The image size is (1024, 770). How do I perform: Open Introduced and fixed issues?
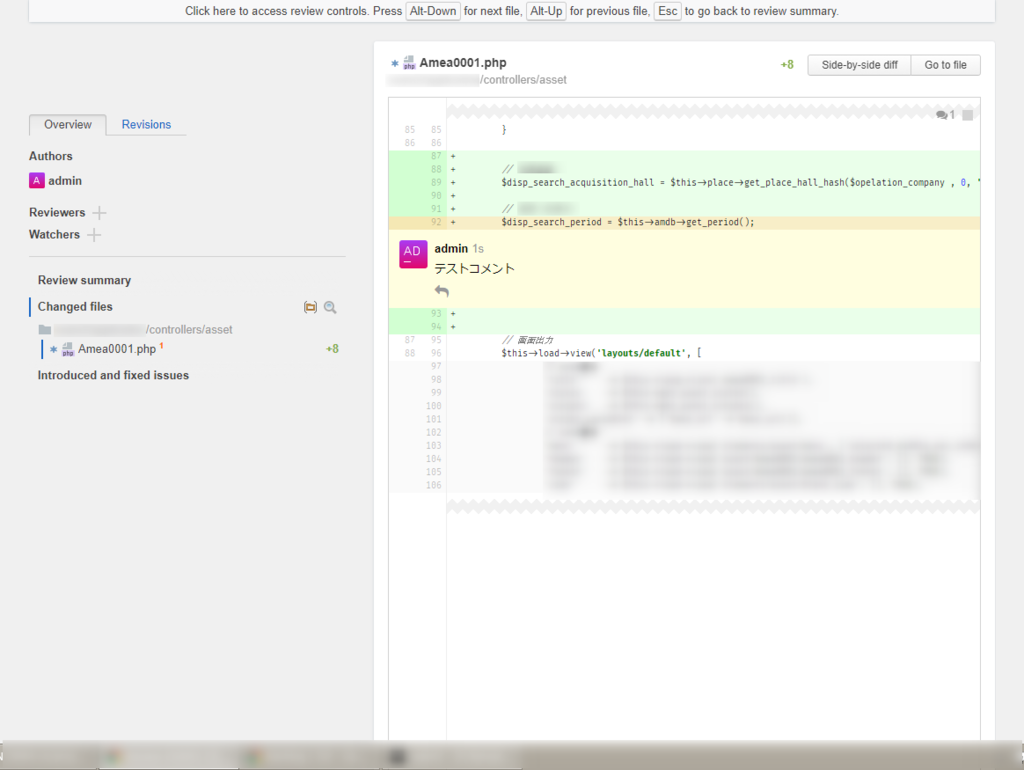coord(113,375)
